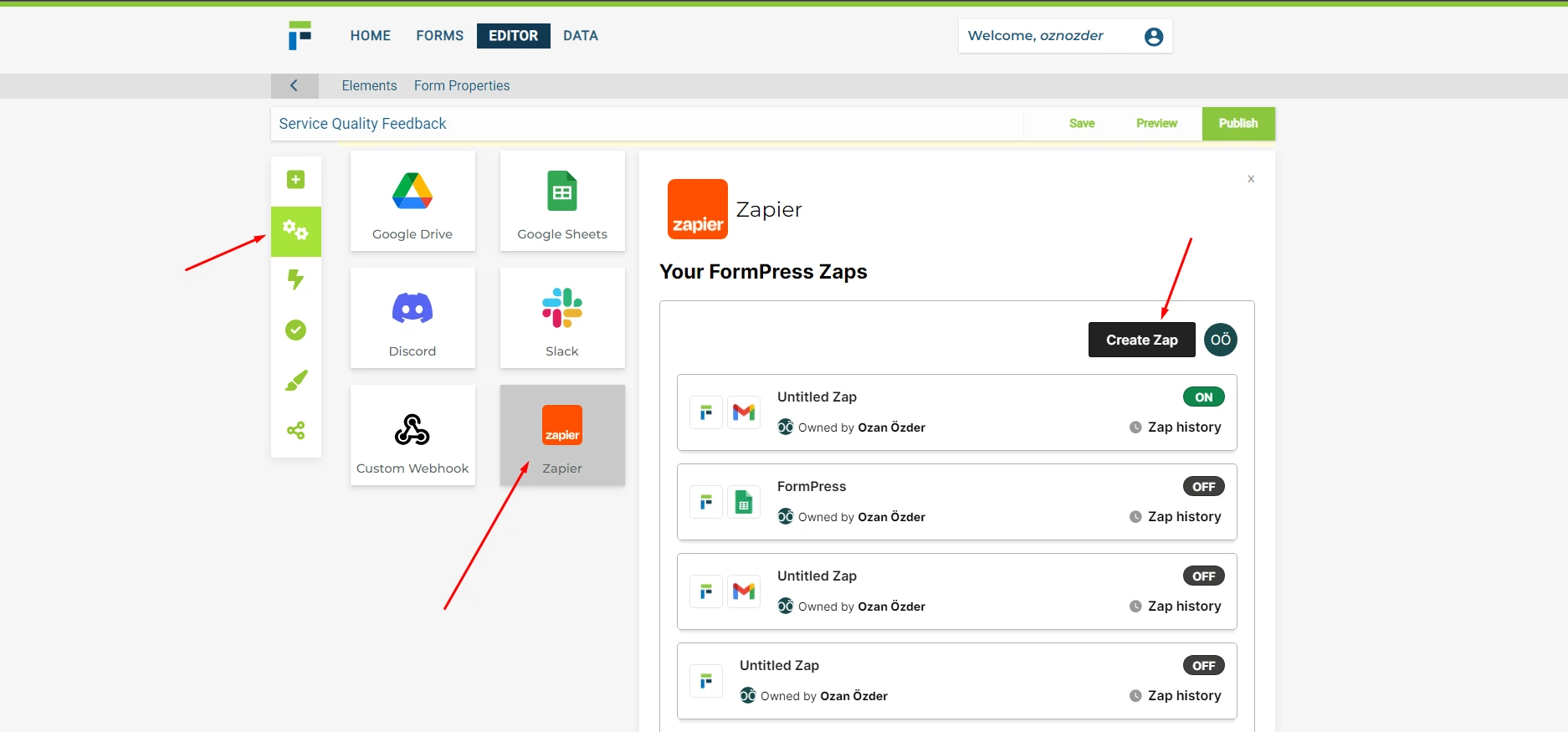The image size is (1568, 732).
Task: Go to the FORMS menu item
Action: pos(440,36)
